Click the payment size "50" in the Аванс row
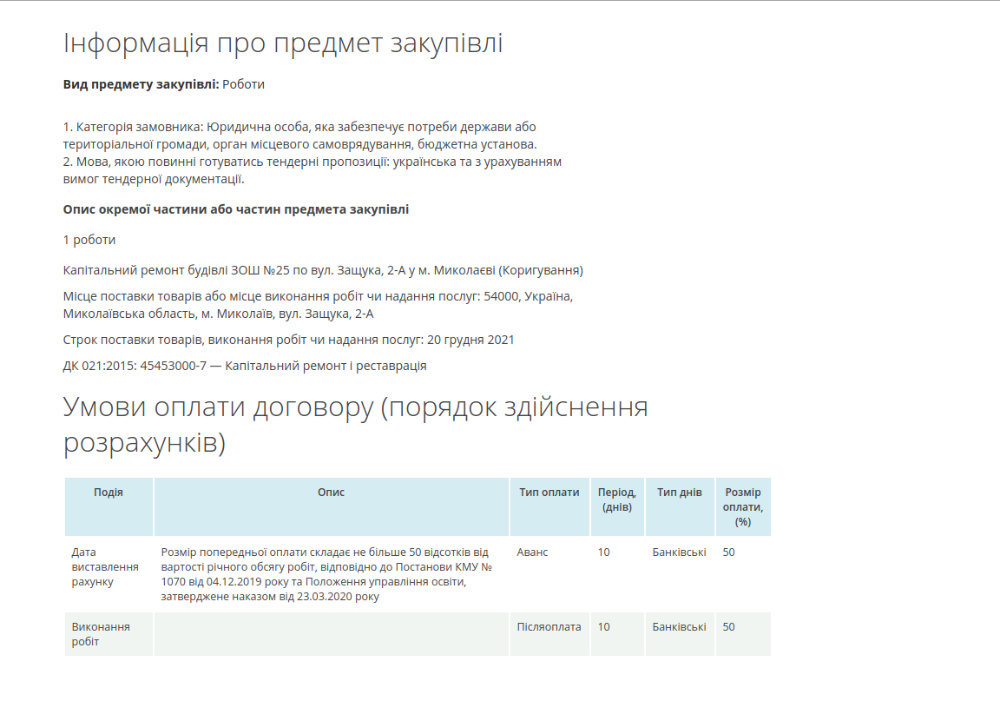The image size is (1000, 701). [728, 552]
